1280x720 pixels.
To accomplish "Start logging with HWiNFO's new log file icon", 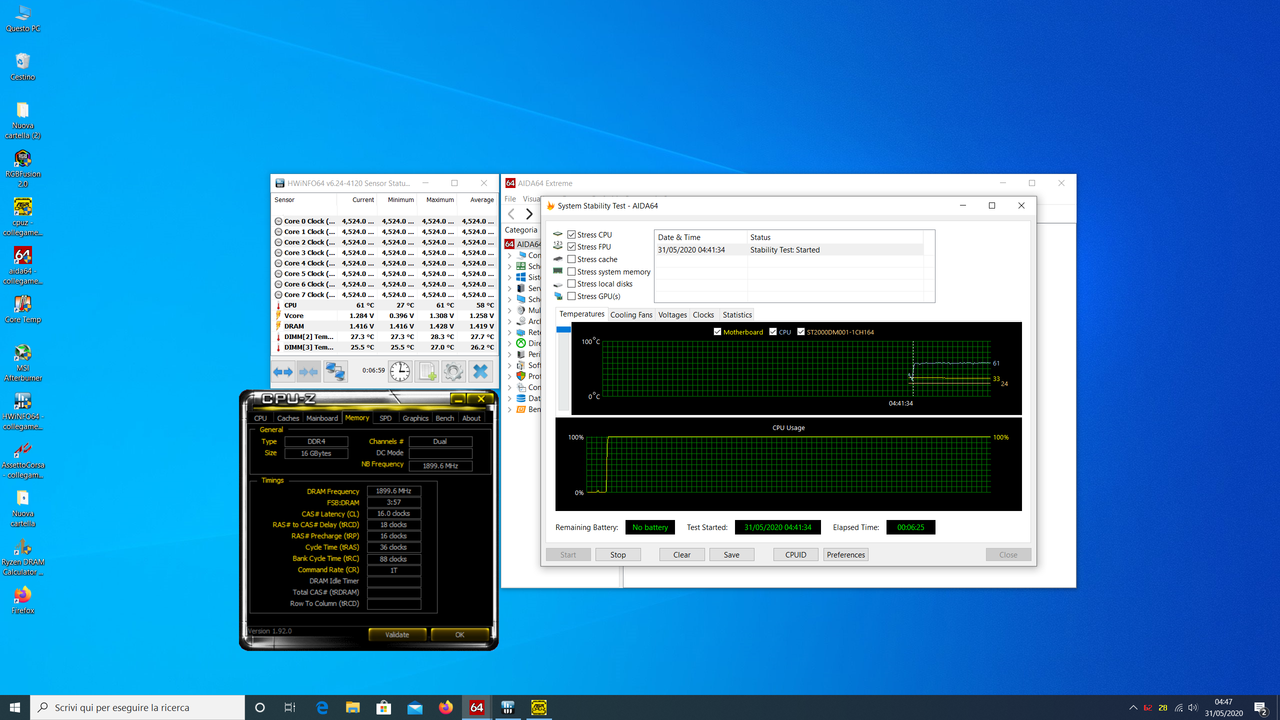I will tap(425, 371).
